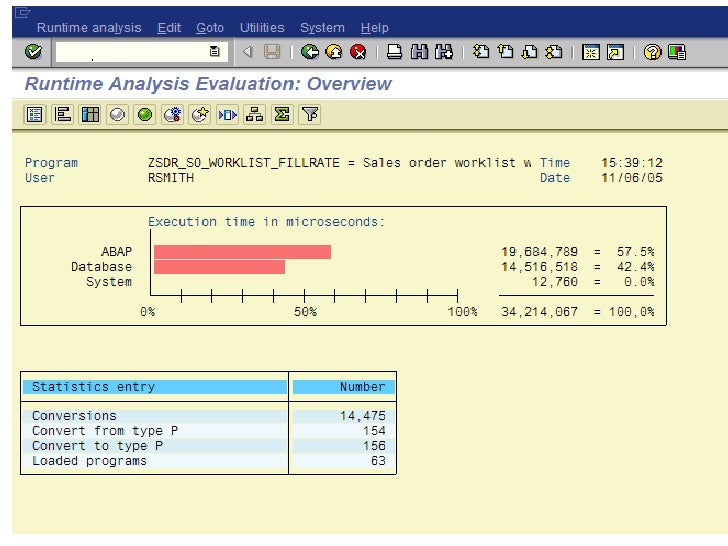Collapse command field with left triangle

[x=248, y=52]
